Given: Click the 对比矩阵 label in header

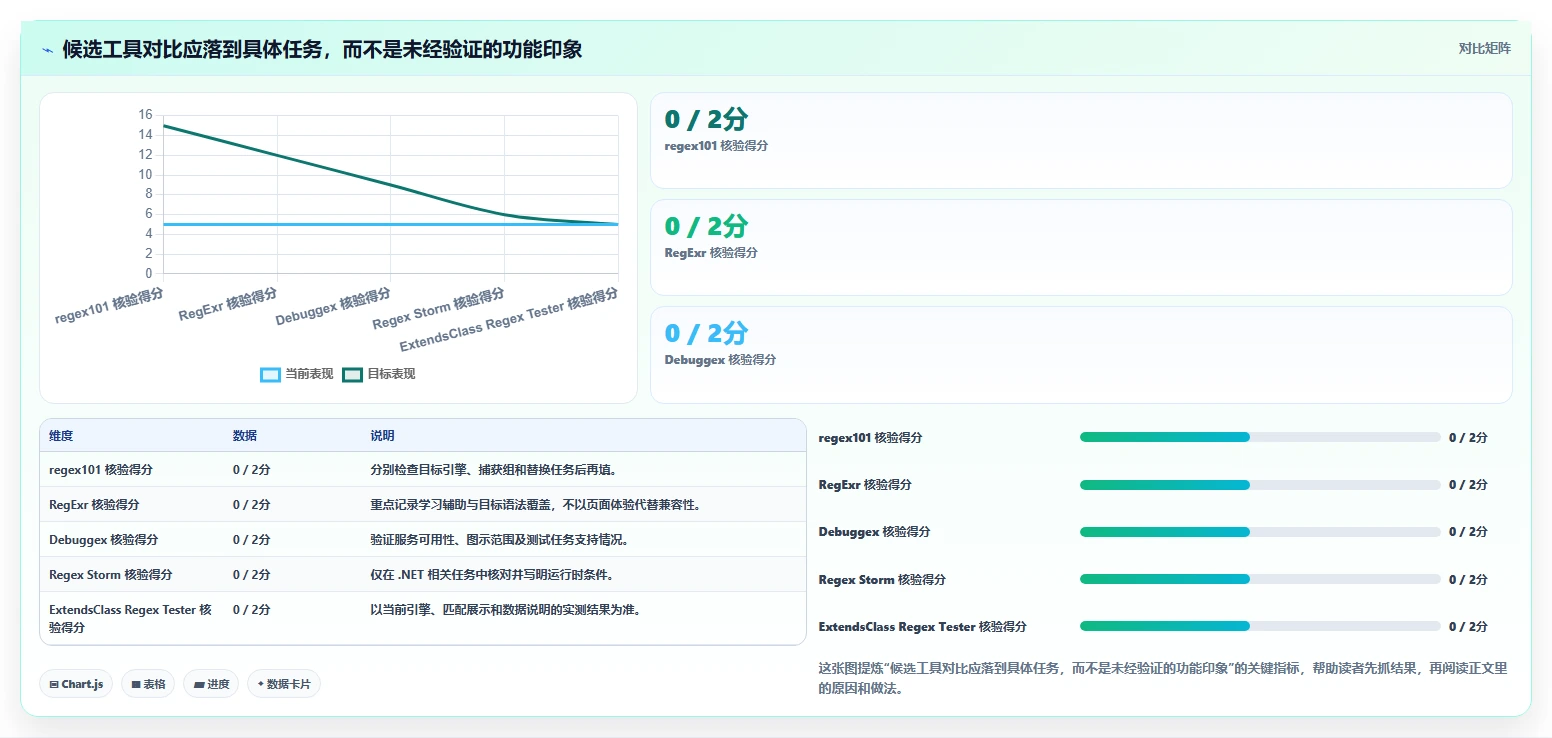Looking at the screenshot, I should point(1484,49).
